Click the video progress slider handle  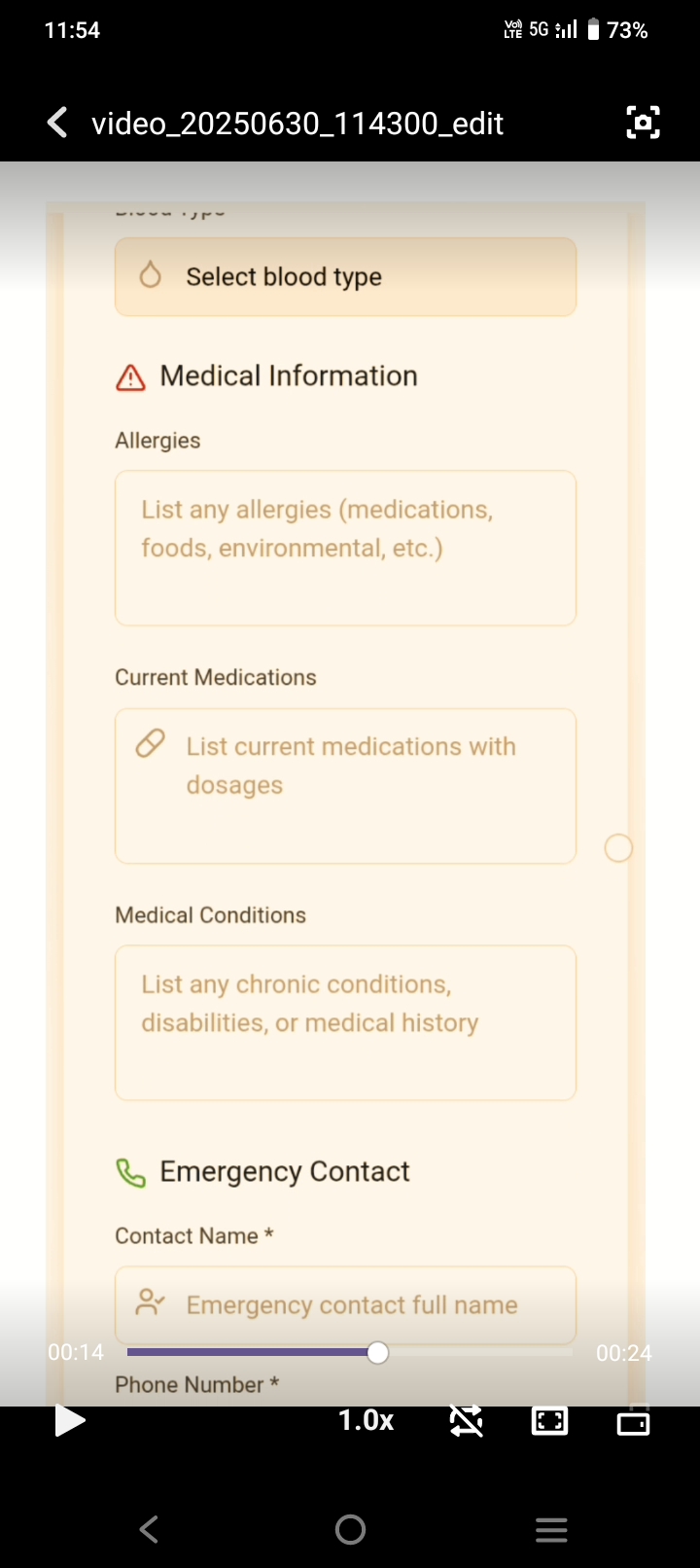pos(378,1352)
